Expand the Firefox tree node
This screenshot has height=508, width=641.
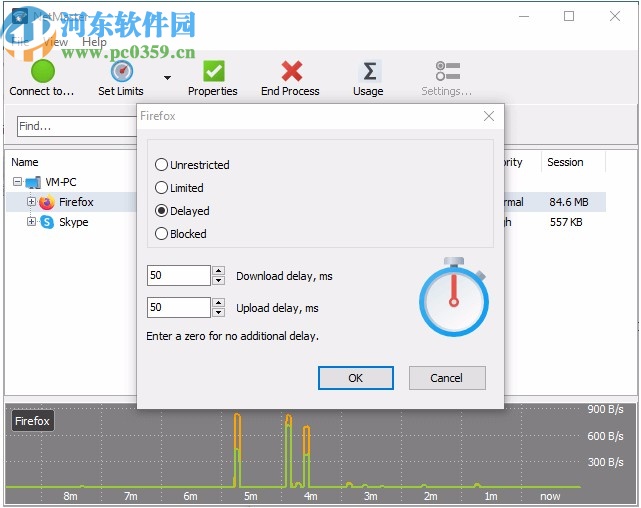pos(31,201)
